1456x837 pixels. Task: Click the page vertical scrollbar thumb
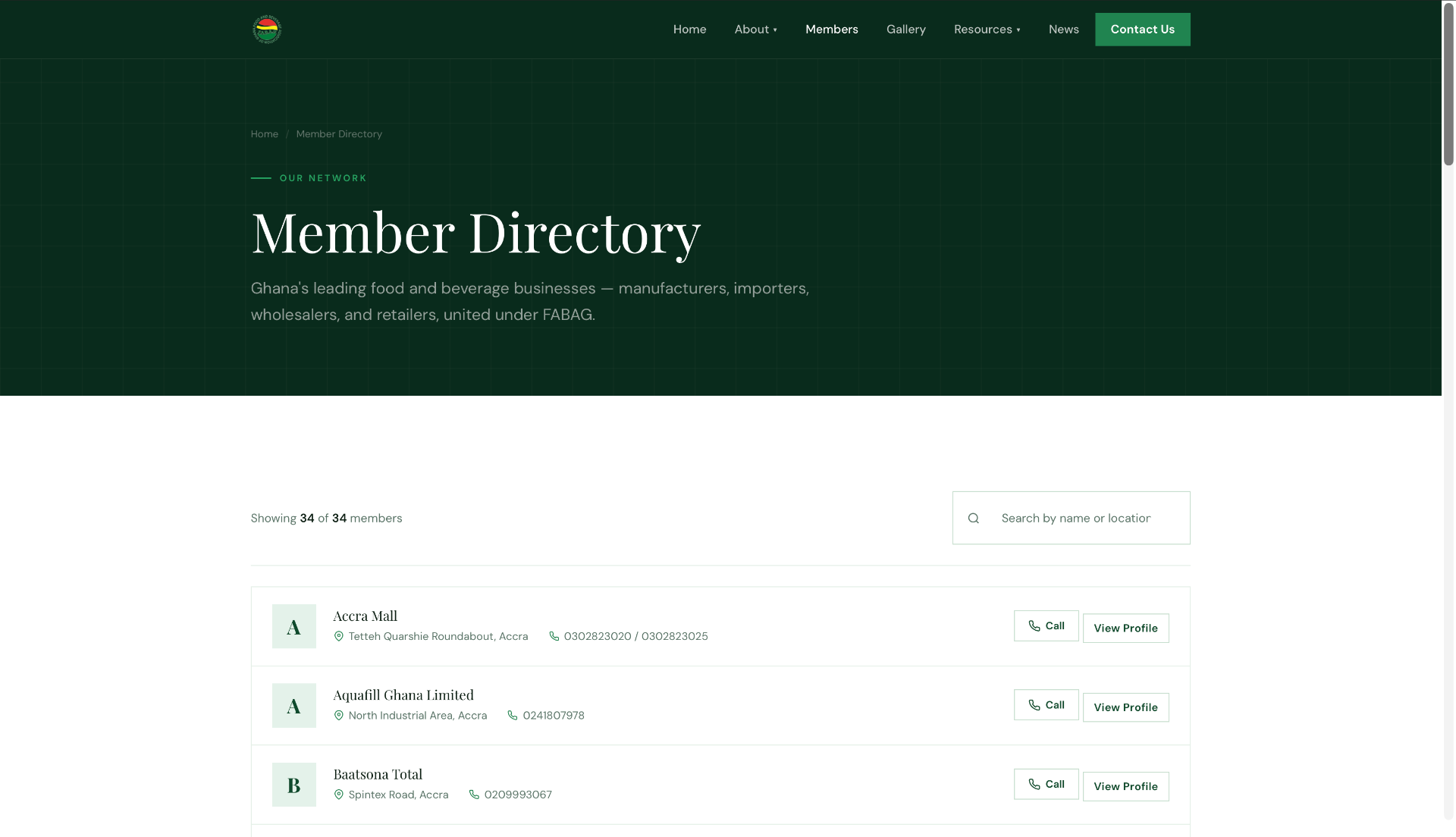point(1448,83)
